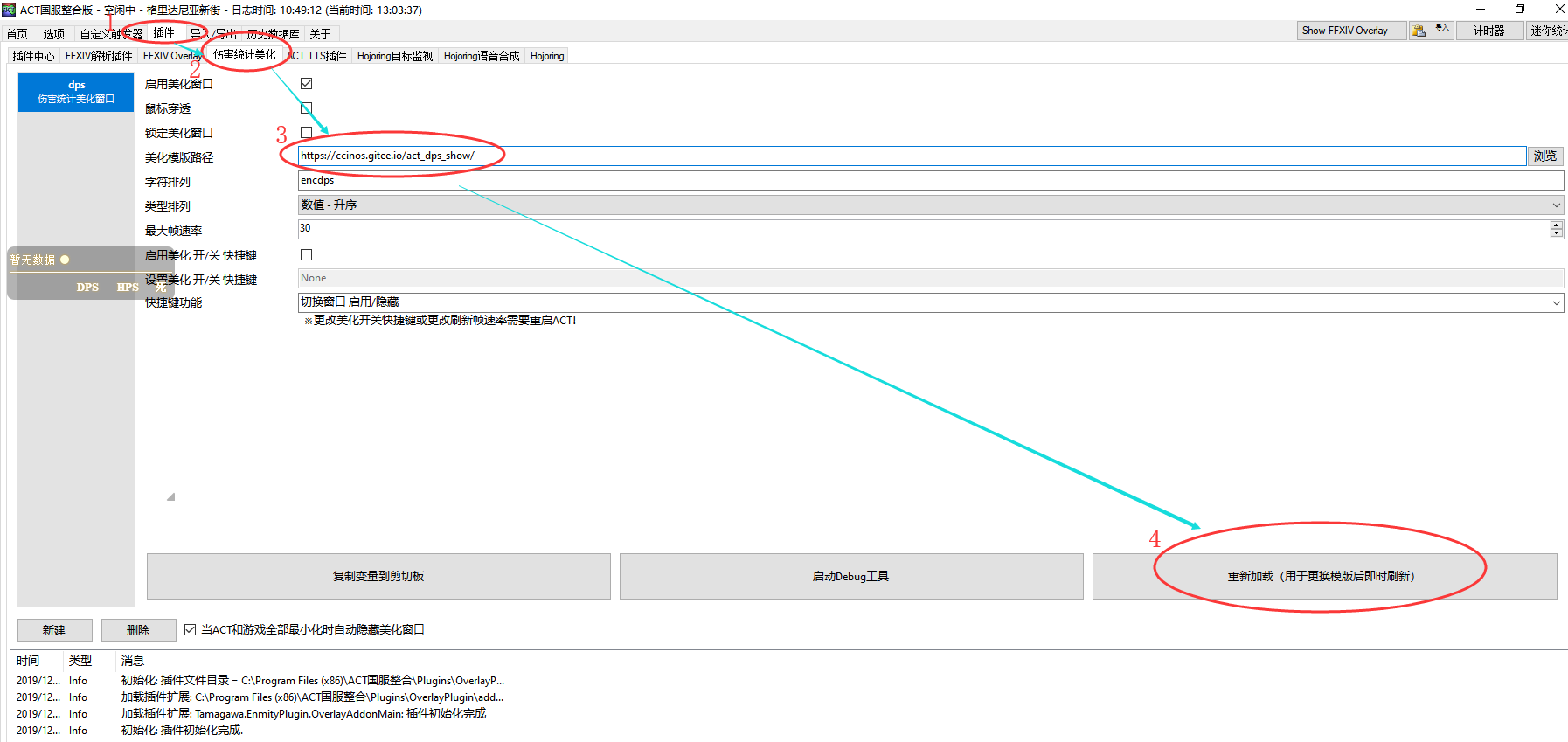Open the 类型排列 dropdown showing 数值 - 升序
Image resolution: width=1568 pixels, height=742 pixels.
click(x=931, y=205)
